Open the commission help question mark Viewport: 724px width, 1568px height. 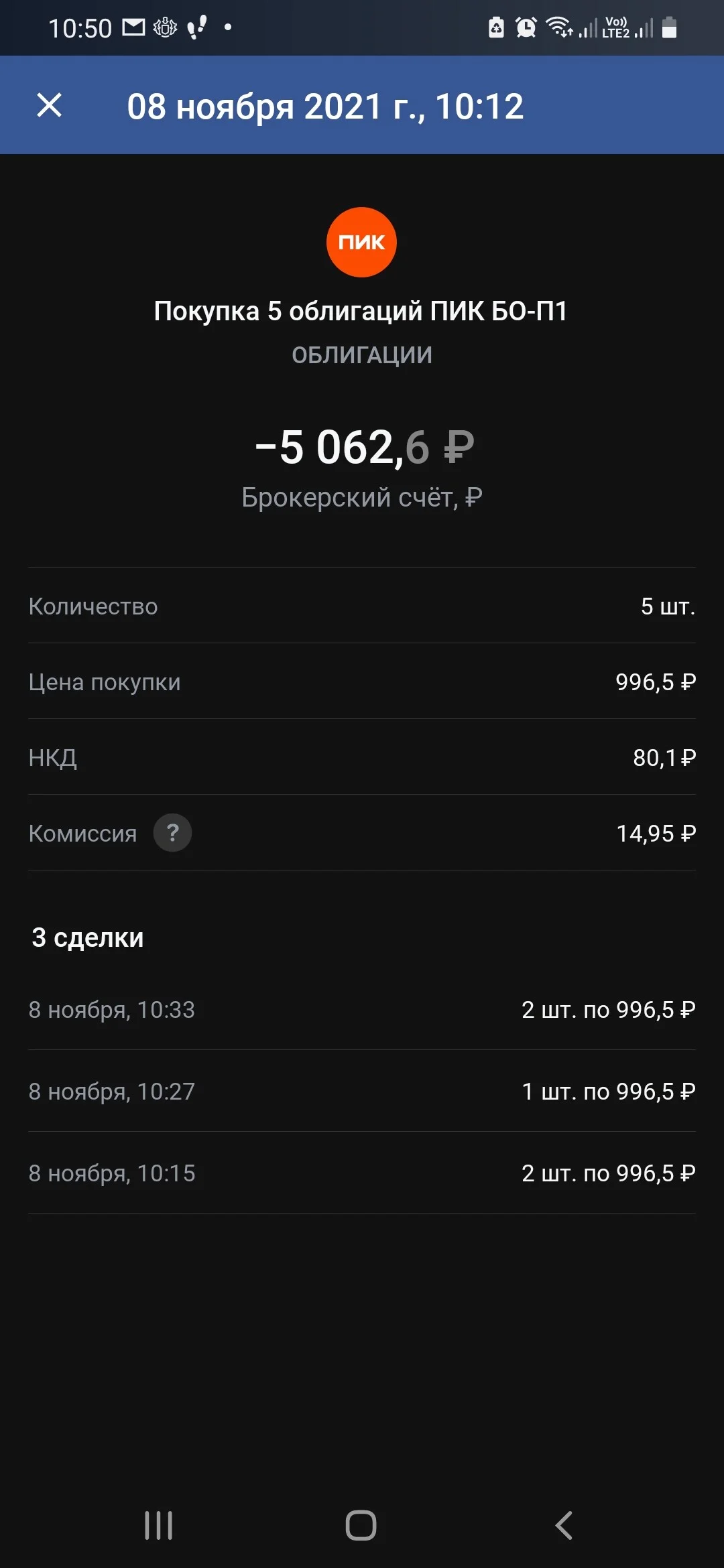pos(172,833)
